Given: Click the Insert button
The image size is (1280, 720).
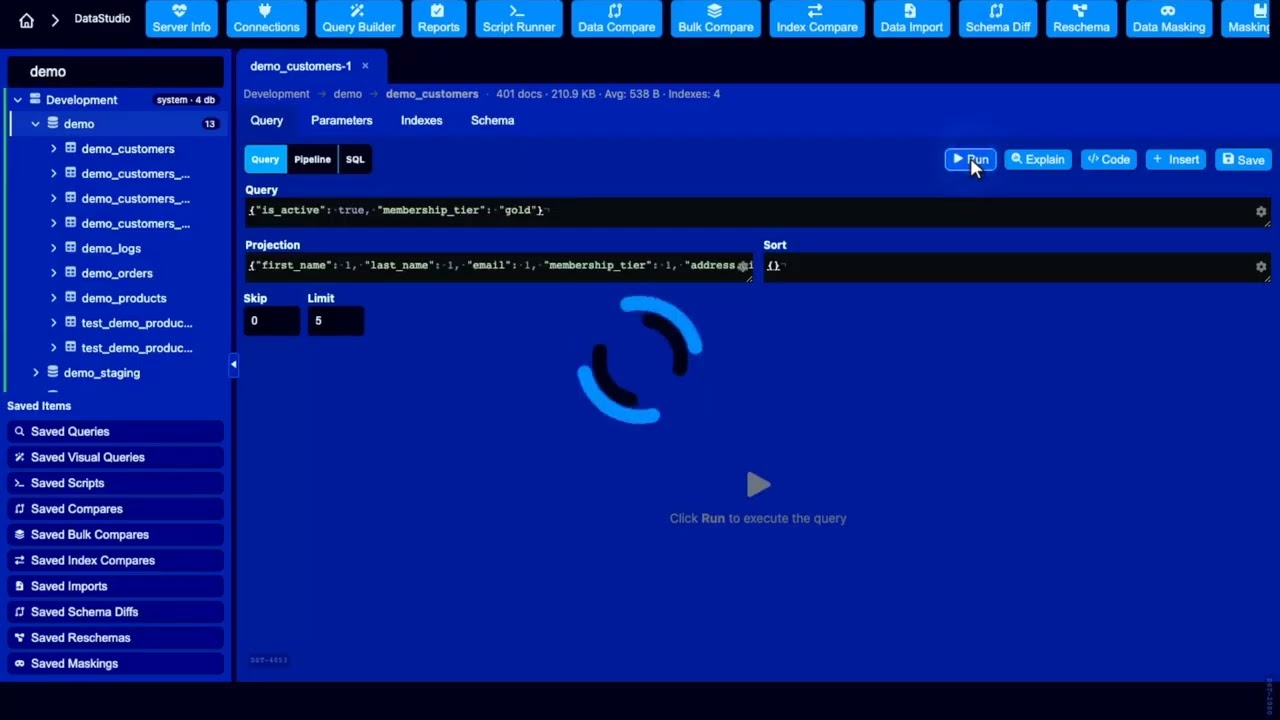Looking at the screenshot, I should pyautogui.click(x=1176, y=159).
